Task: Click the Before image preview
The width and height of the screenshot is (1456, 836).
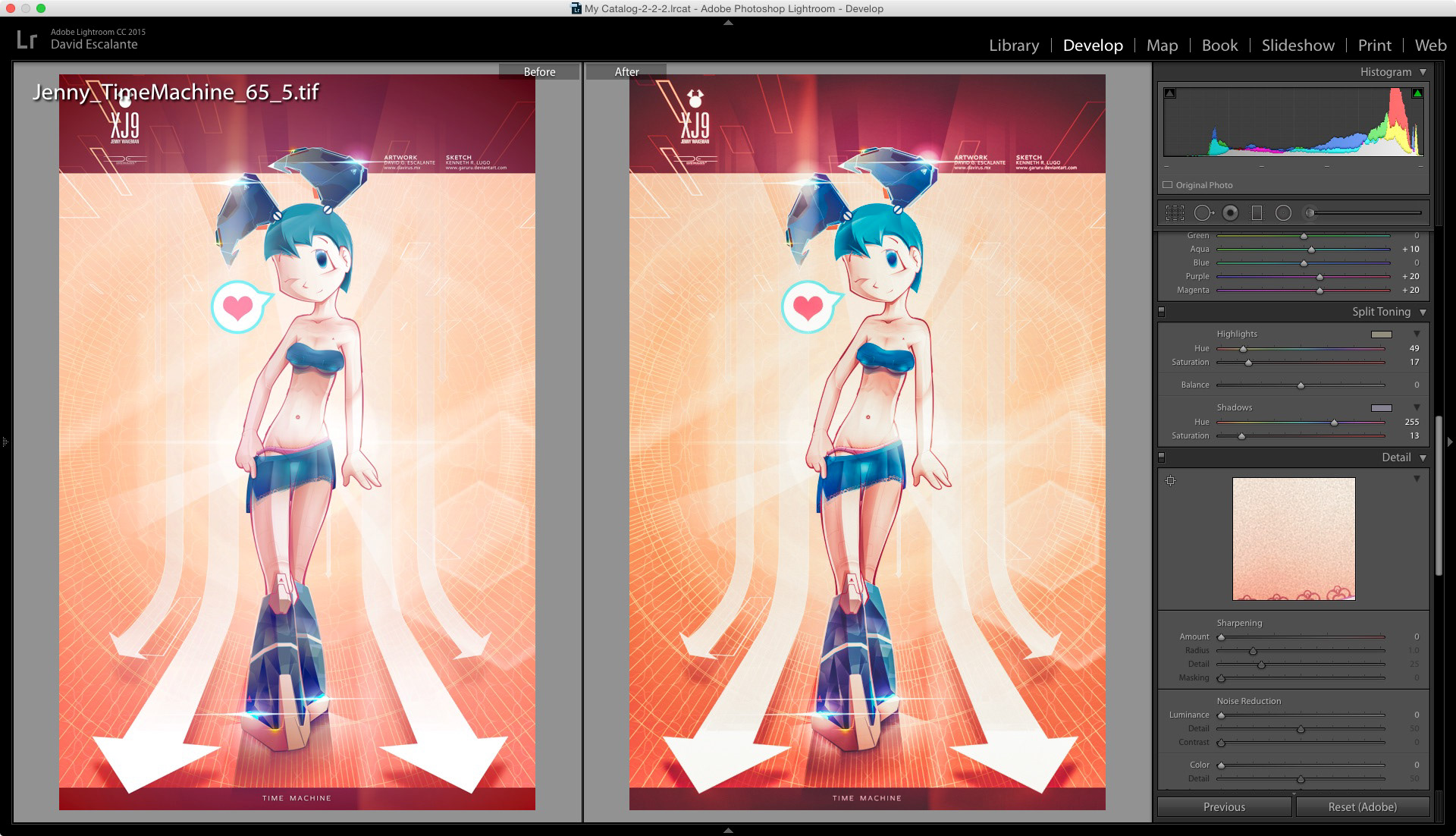Action: pyautogui.click(x=297, y=442)
